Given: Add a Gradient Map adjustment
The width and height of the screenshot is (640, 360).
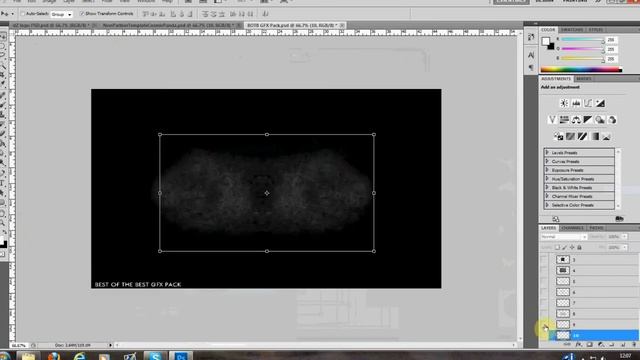Looking at the screenshot, I should 595,136.
